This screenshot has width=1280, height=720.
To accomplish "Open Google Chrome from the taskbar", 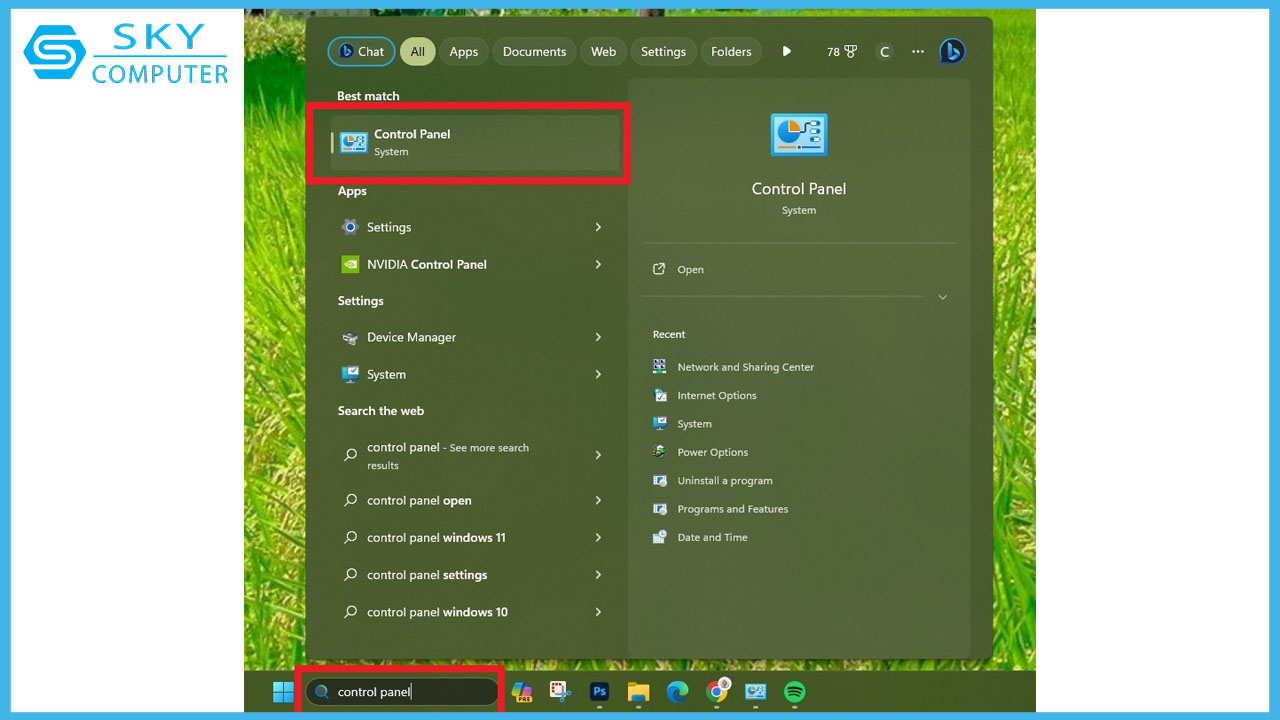I will [x=716, y=692].
